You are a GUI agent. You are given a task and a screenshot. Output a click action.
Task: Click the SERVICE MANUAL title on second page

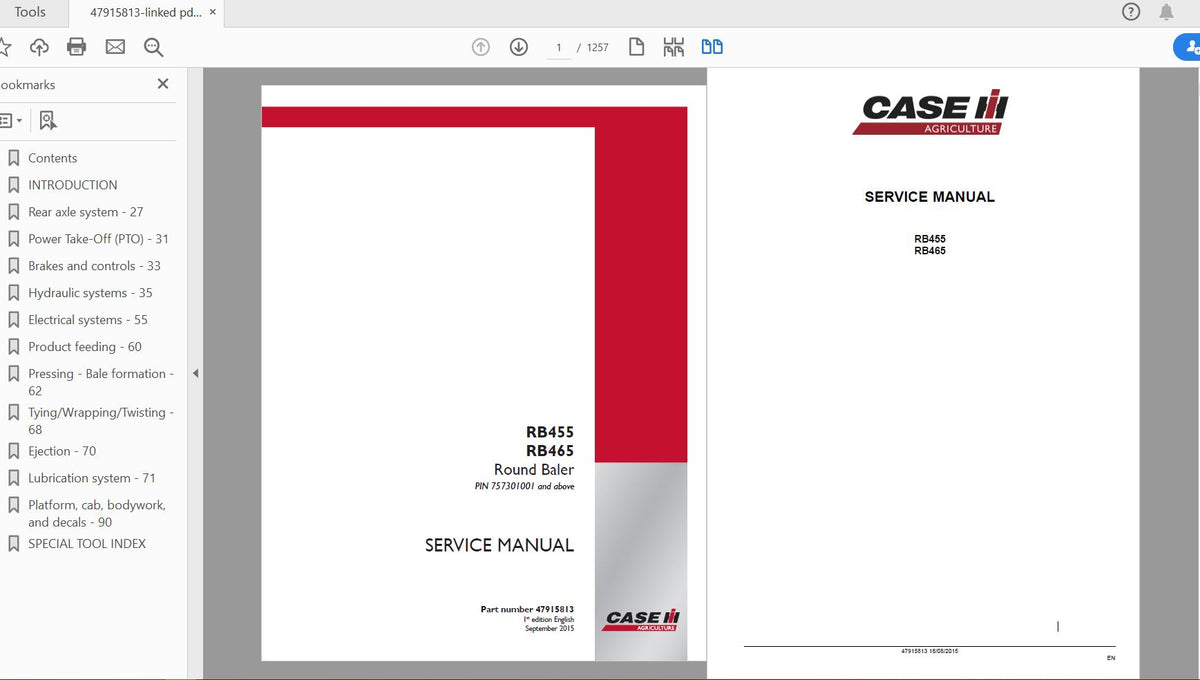point(929,197)
